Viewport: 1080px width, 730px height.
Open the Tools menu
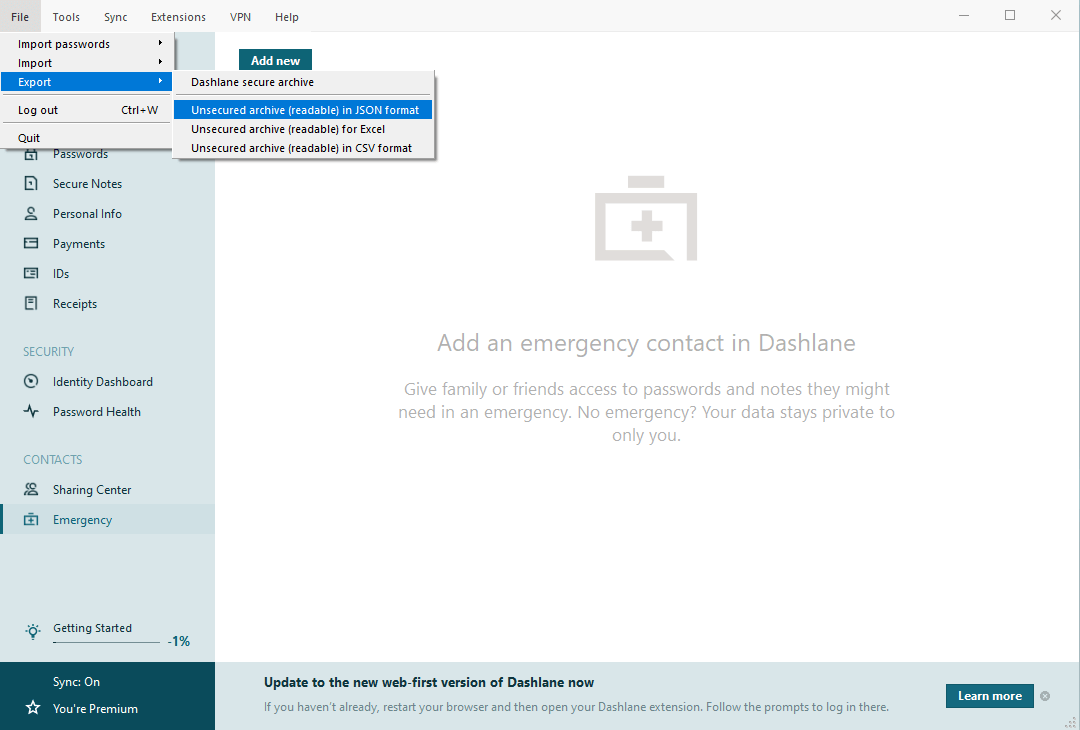[66, 17]
